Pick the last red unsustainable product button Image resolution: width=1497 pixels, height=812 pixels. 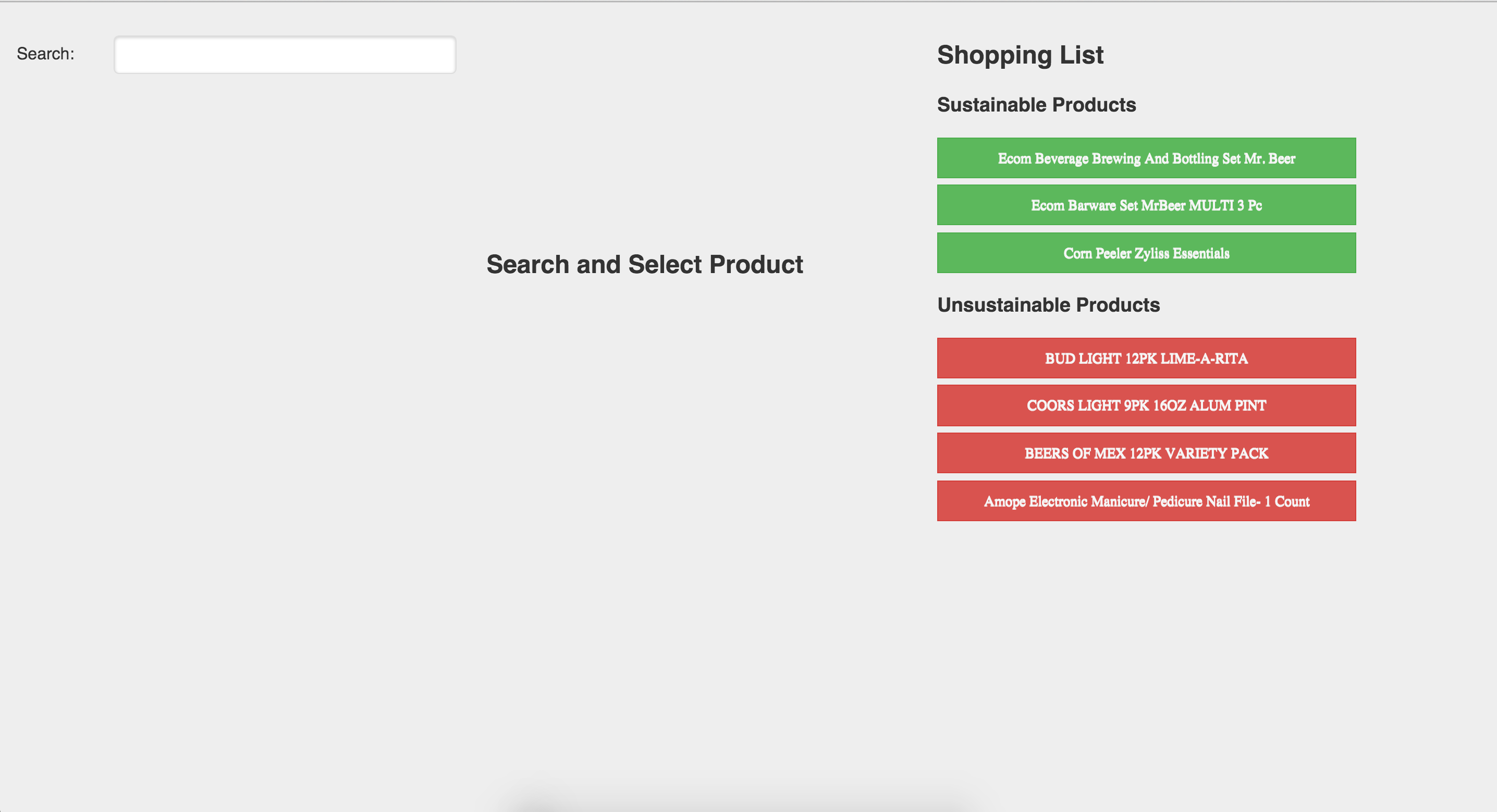1146,501
